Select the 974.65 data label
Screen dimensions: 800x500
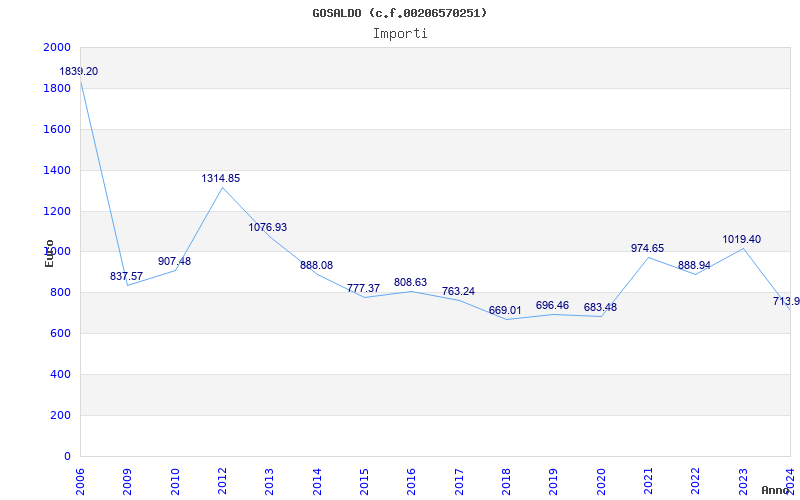pos(647,248)
